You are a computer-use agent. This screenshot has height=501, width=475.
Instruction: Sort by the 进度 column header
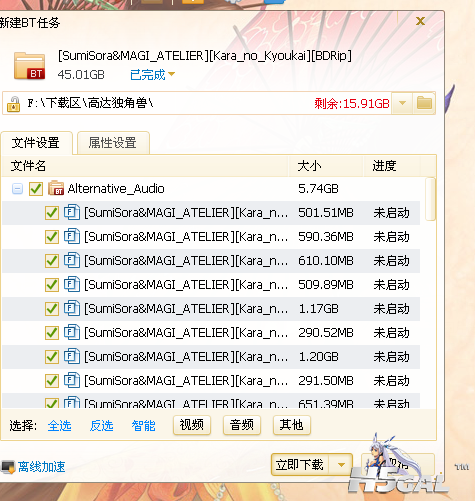(x=392, y=166)
